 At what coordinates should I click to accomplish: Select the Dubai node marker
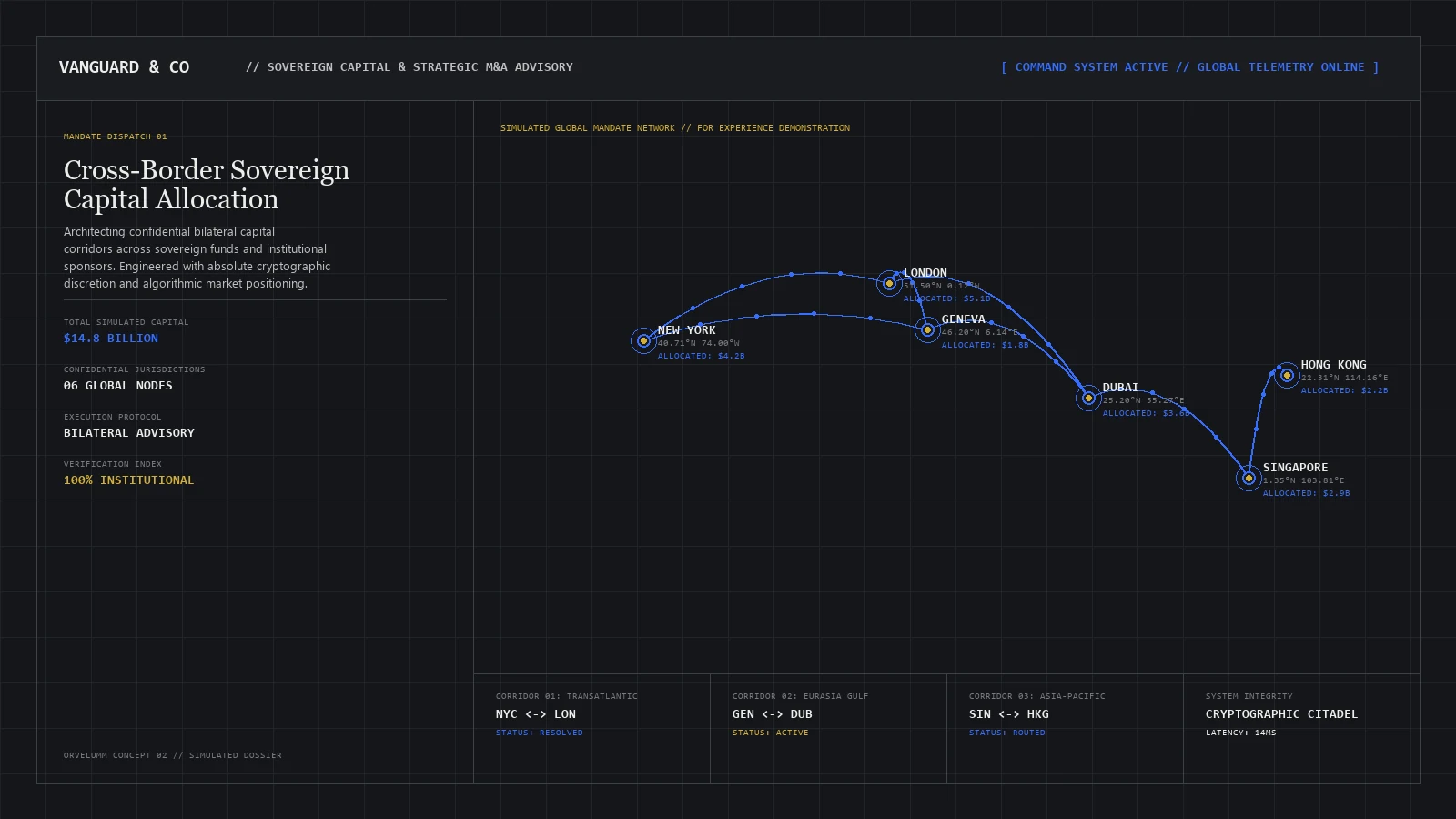(1088, 398)
